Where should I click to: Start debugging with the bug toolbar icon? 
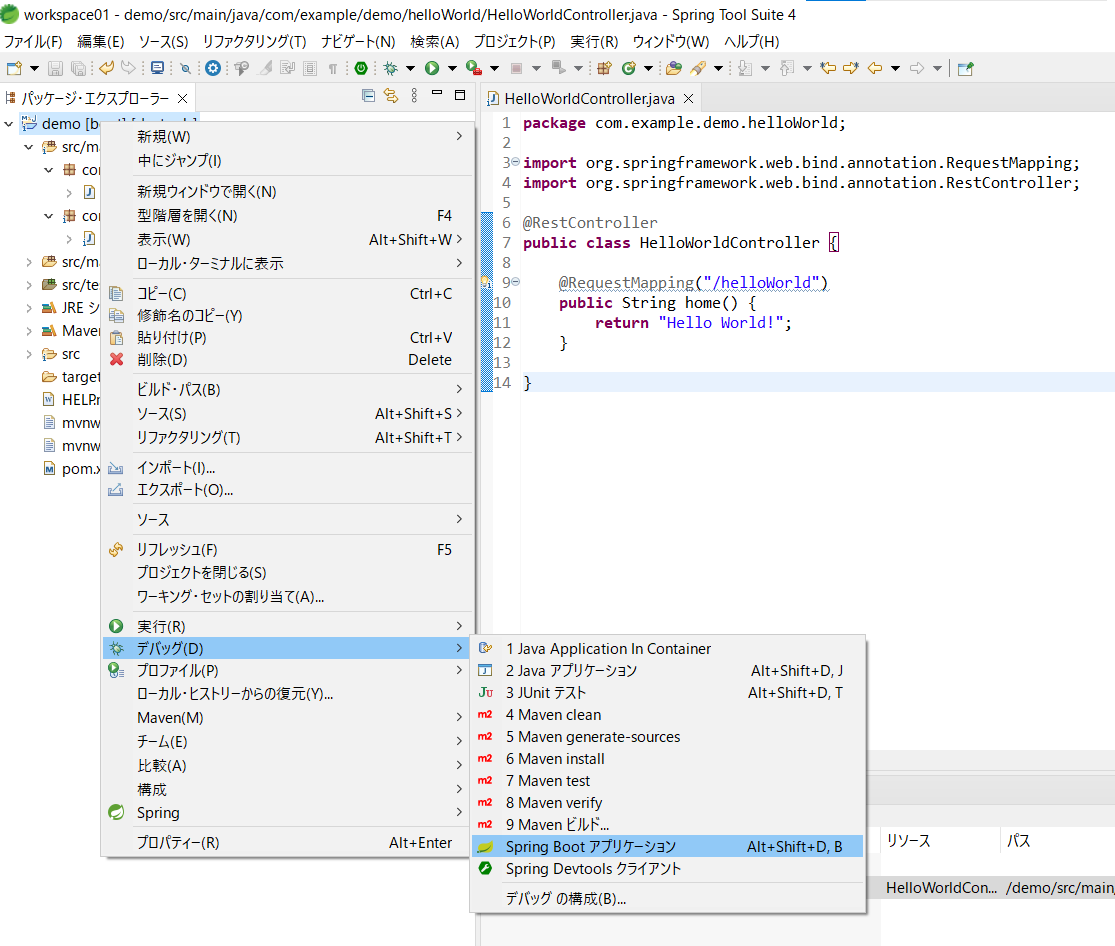click(389, 68)
